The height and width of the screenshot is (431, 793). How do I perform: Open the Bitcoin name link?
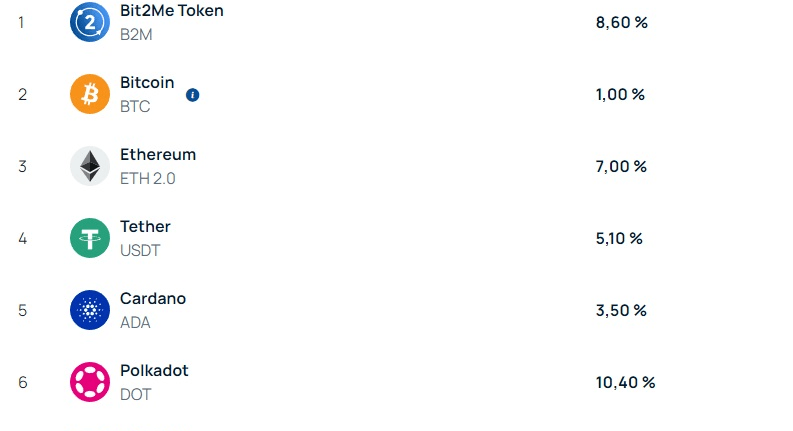click(147, 83)
